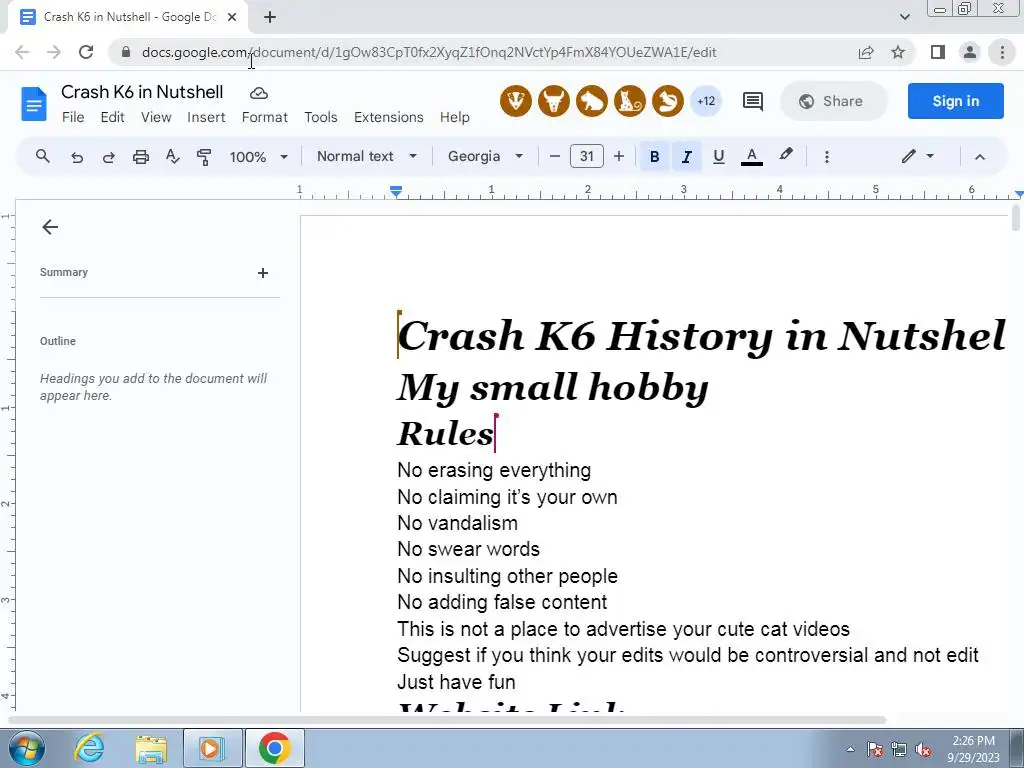Click the second anonymous buffalo avatar

554,101
